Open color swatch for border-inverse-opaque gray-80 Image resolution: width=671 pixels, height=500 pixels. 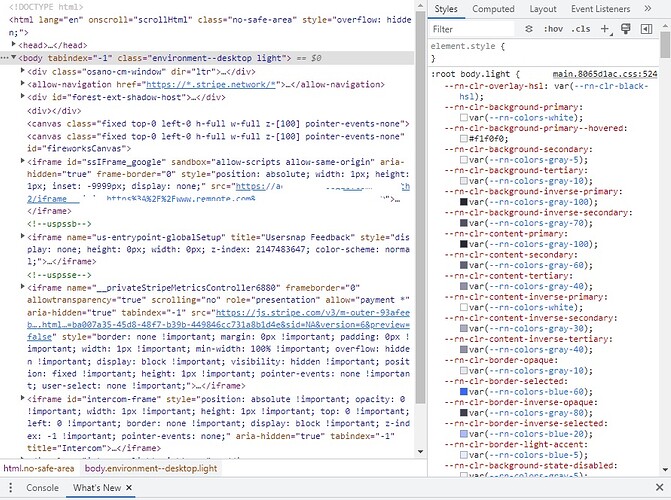tap(463, 413)
